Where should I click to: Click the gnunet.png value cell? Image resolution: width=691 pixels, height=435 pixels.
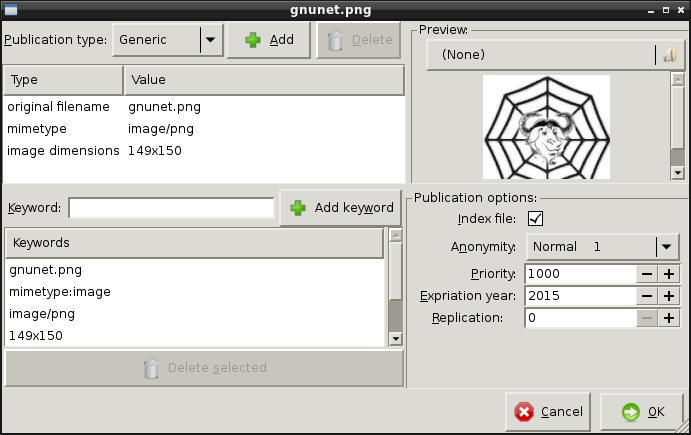[x=164, y=107]
